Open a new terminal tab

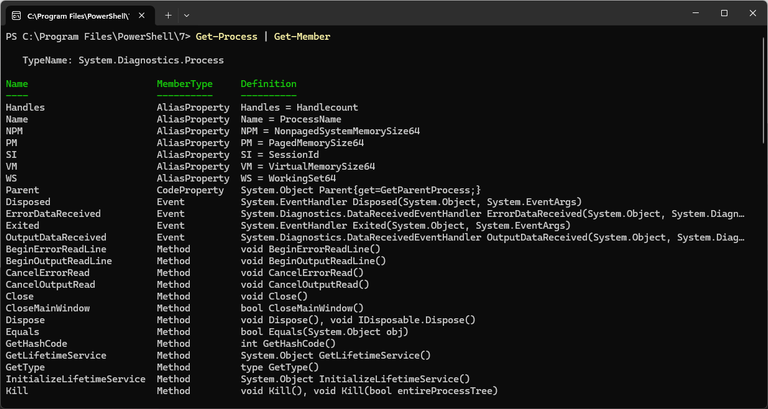pos(168,16)
